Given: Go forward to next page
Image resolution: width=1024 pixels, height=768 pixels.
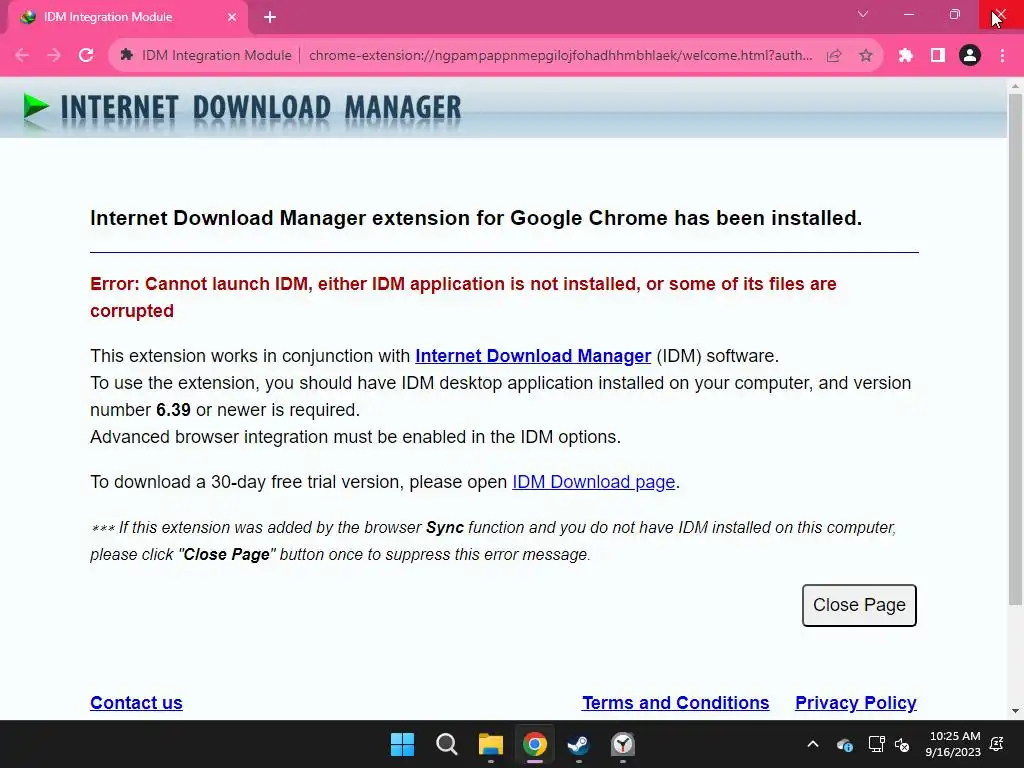Looking at the screenshot, I should [54, 56].
